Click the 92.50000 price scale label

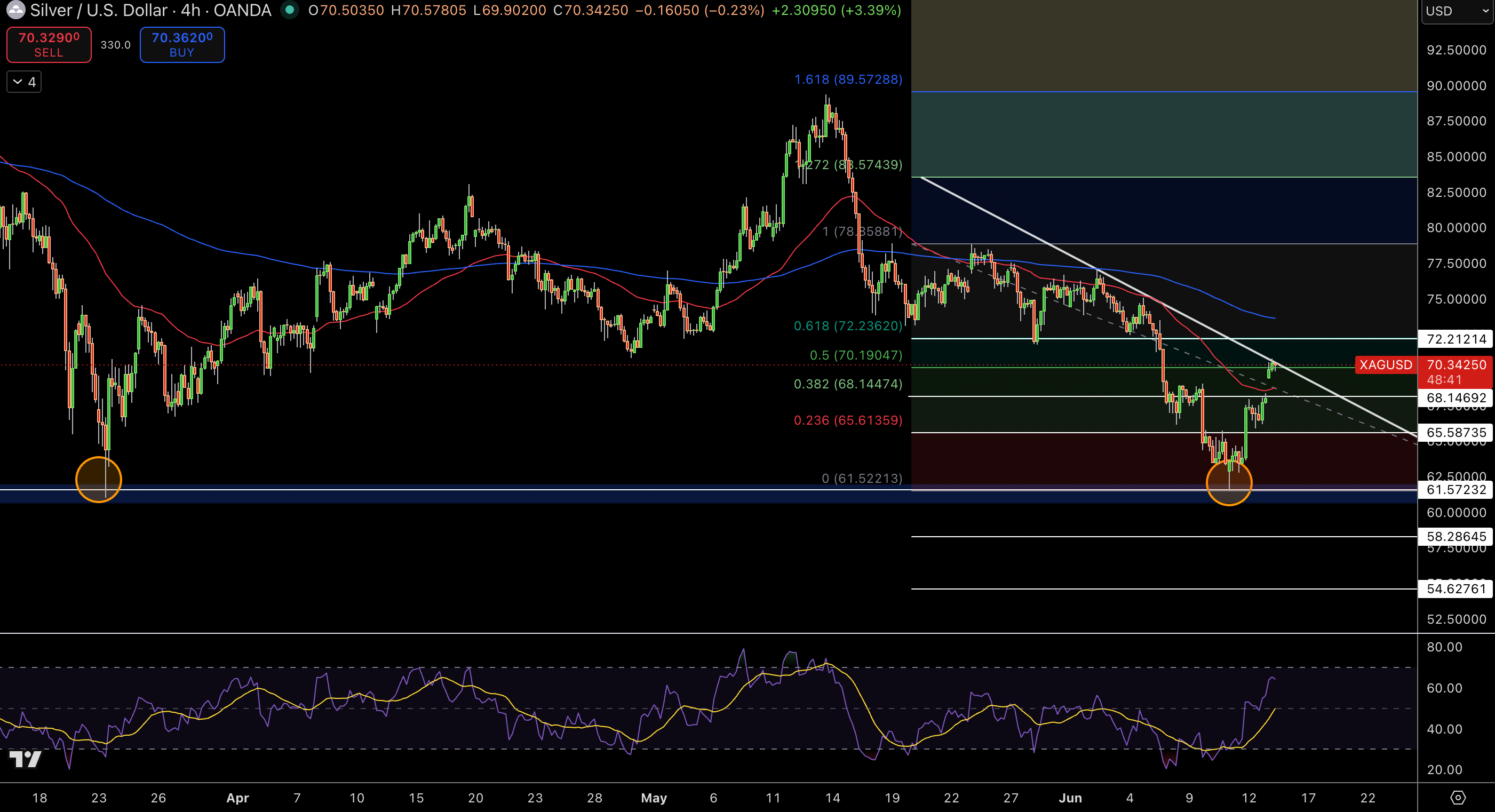[x=1456, y=51]
